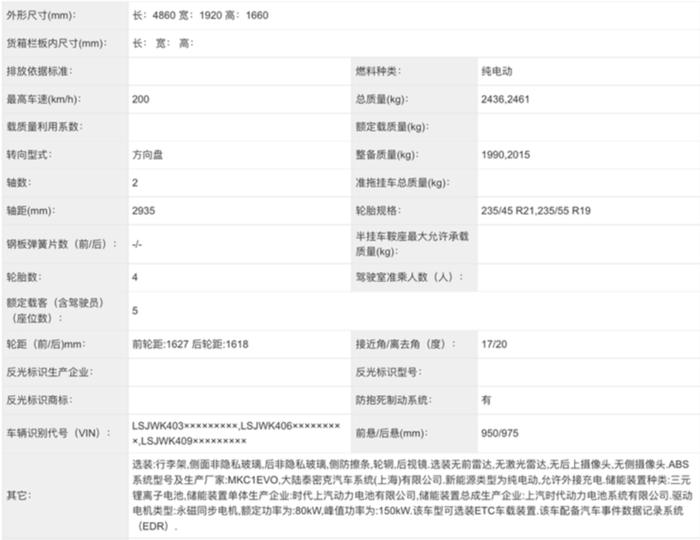Click the 货箱栏板内尺寸(mm) label

coord(57,44)
